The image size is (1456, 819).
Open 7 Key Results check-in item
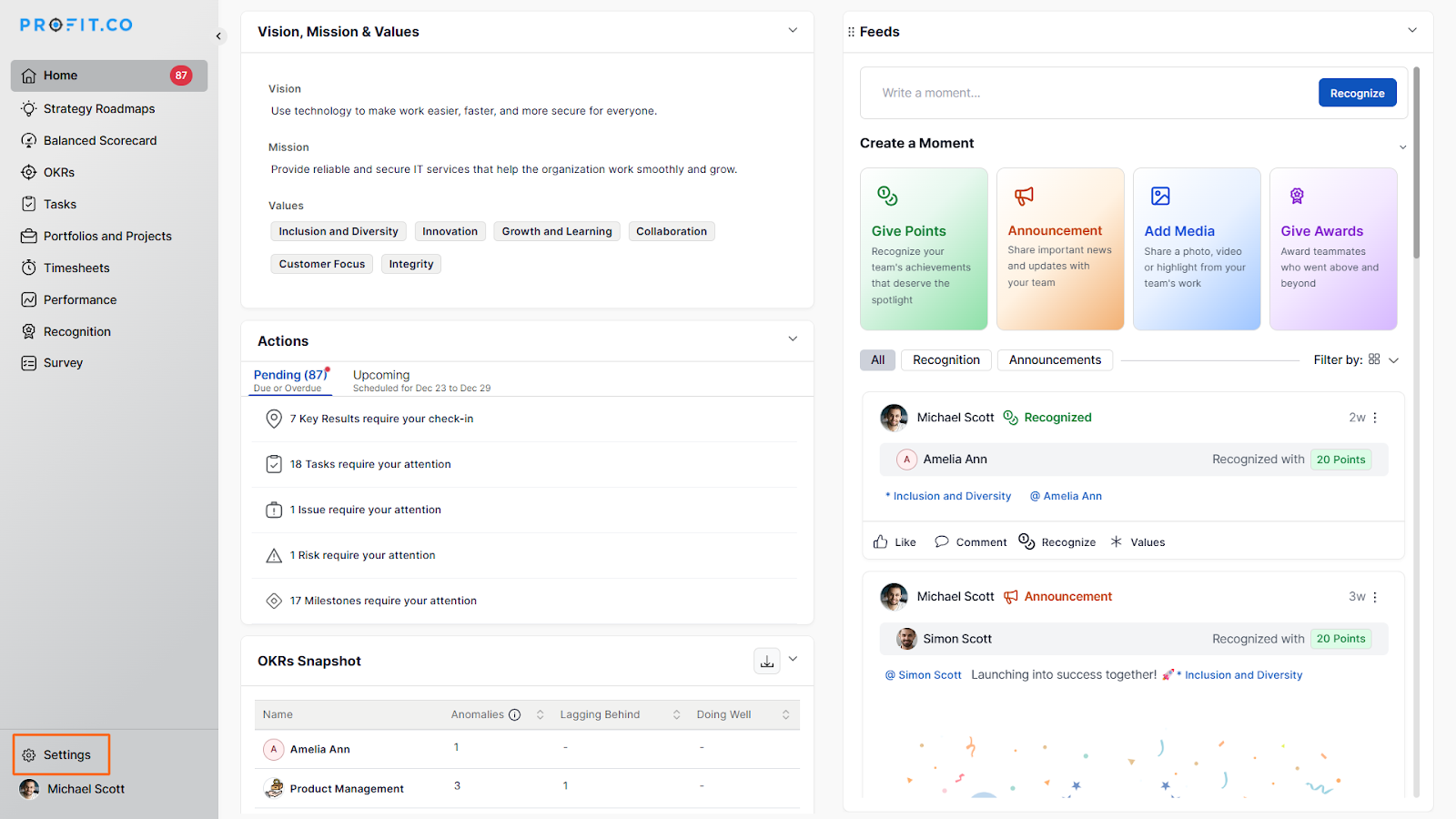tap(525, 419)
